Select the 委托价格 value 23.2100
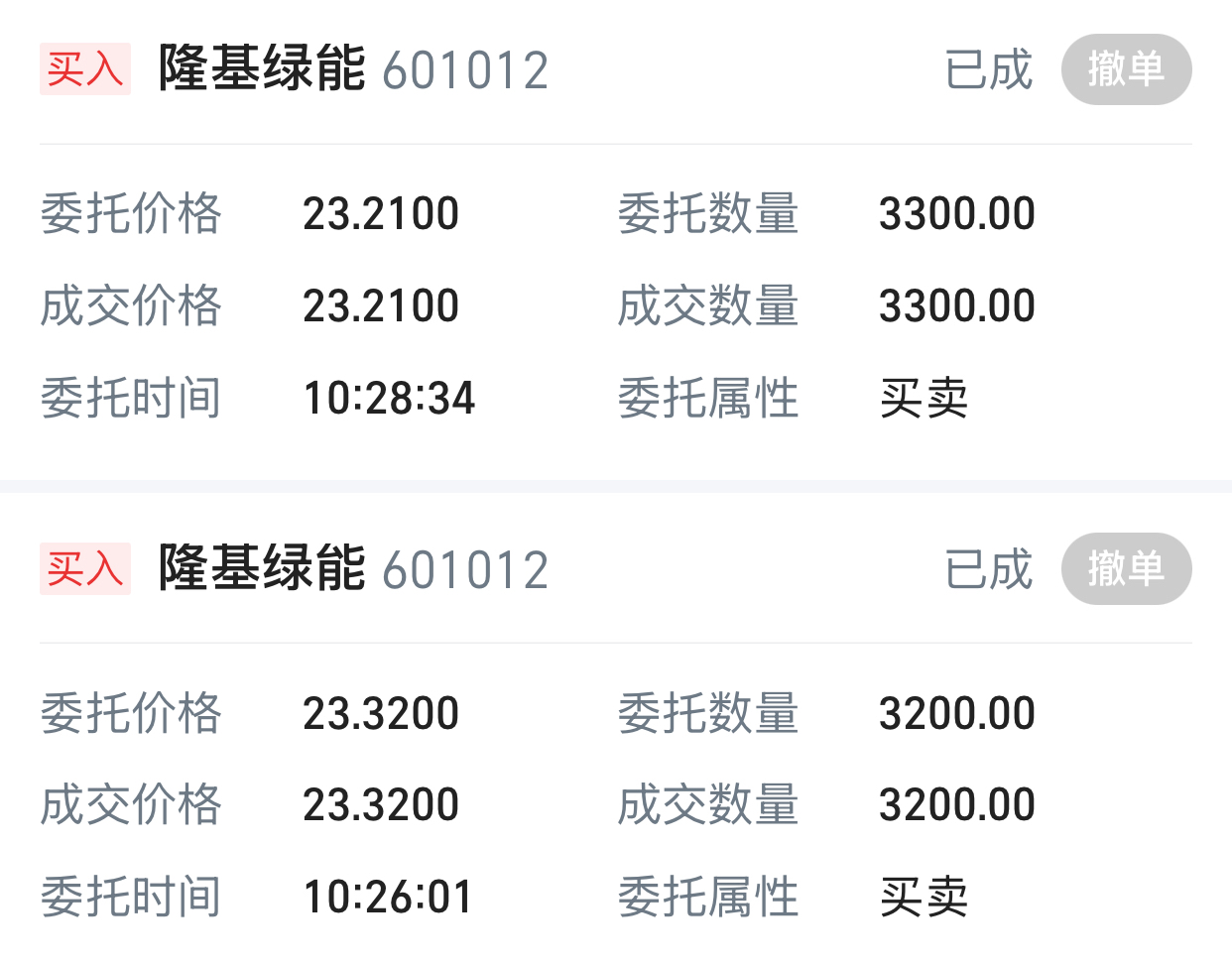This screenshot has width=1232, height=964. tap(381, 214)
